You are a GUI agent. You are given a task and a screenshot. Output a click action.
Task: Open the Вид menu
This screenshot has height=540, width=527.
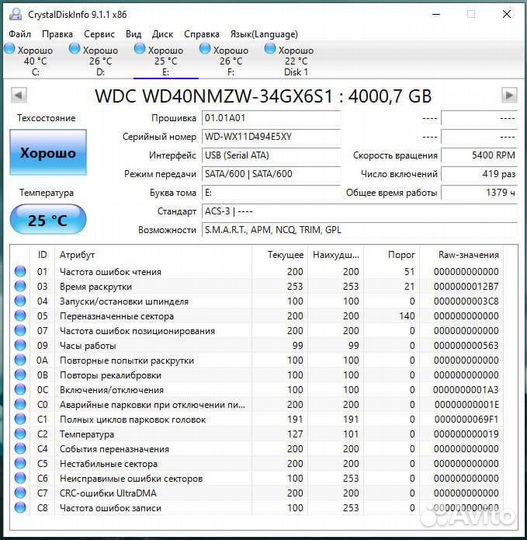tap(133, 34)
